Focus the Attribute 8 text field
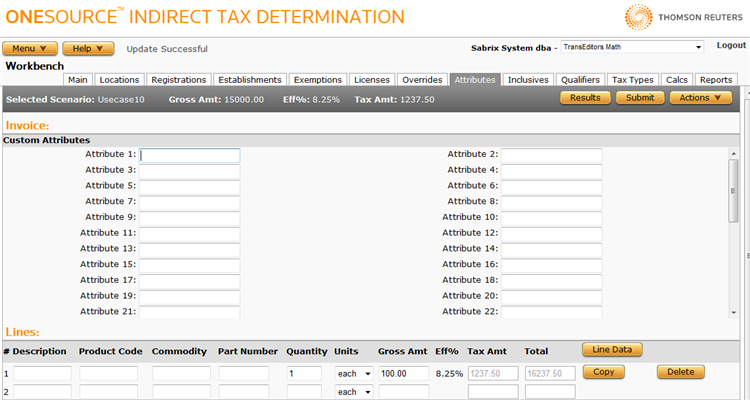The height and width of the screenshot is (400, 750). point(551,201)
